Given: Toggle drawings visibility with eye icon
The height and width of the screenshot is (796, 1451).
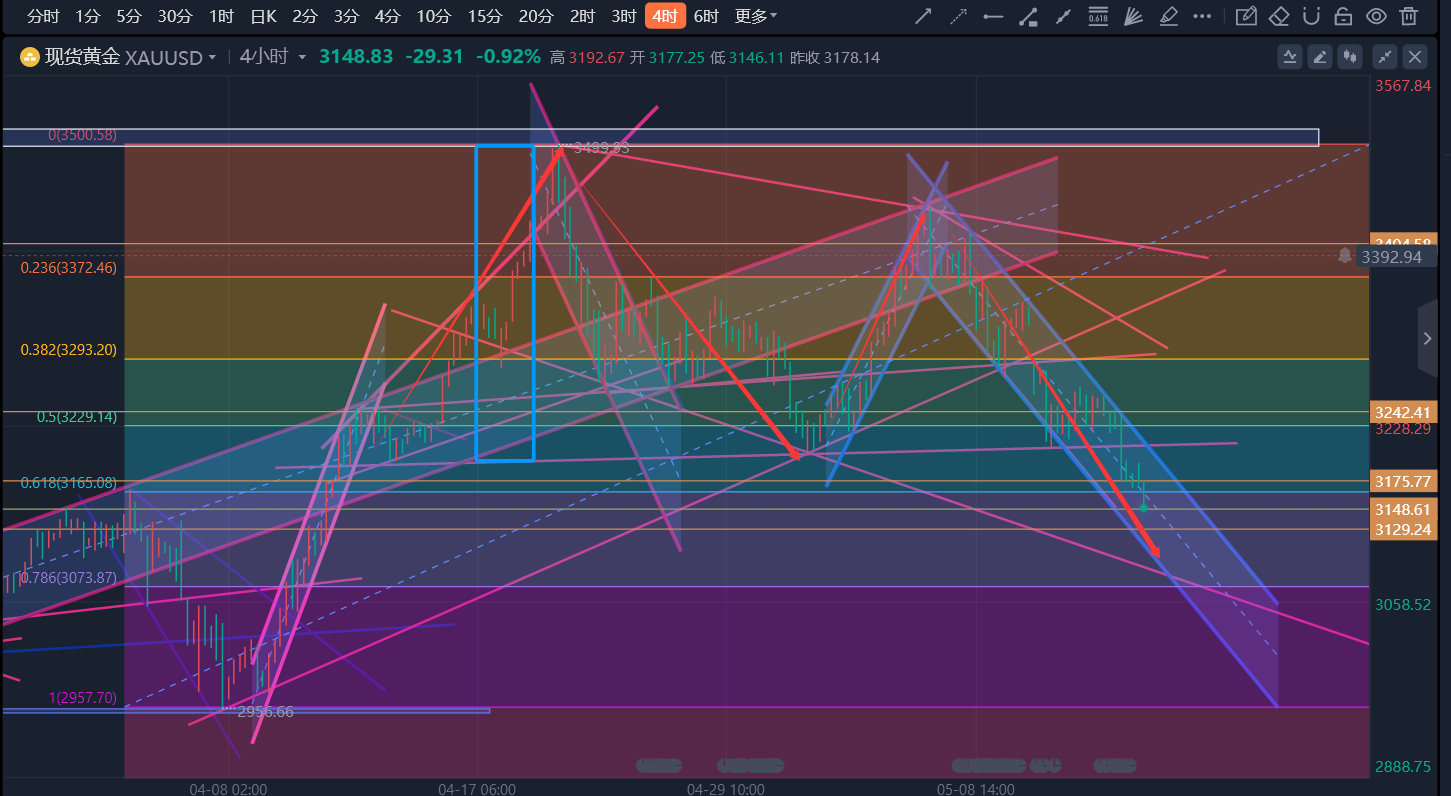Looking at the screenshot, I should (x=1377, y=16).
